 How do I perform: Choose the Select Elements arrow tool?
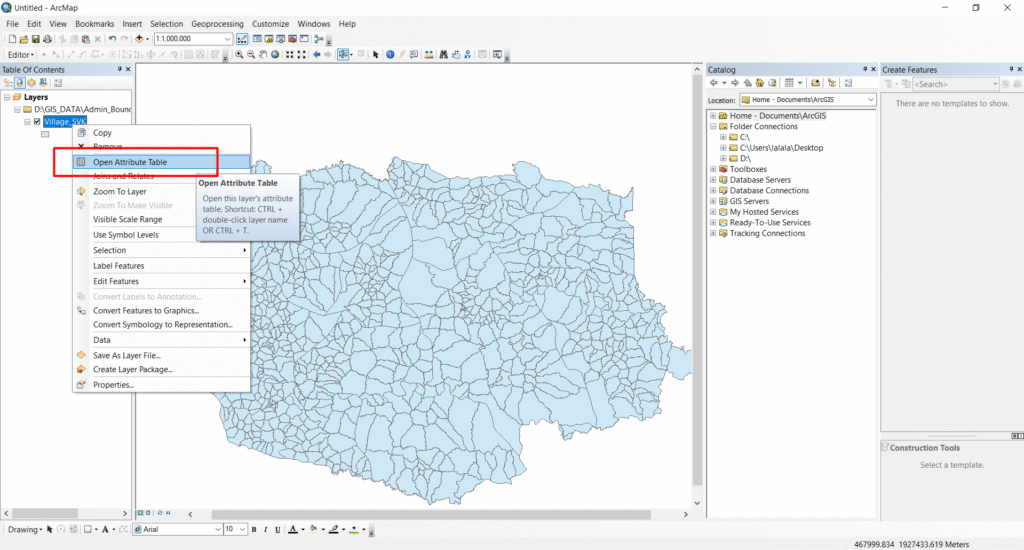tap(376, 55)
